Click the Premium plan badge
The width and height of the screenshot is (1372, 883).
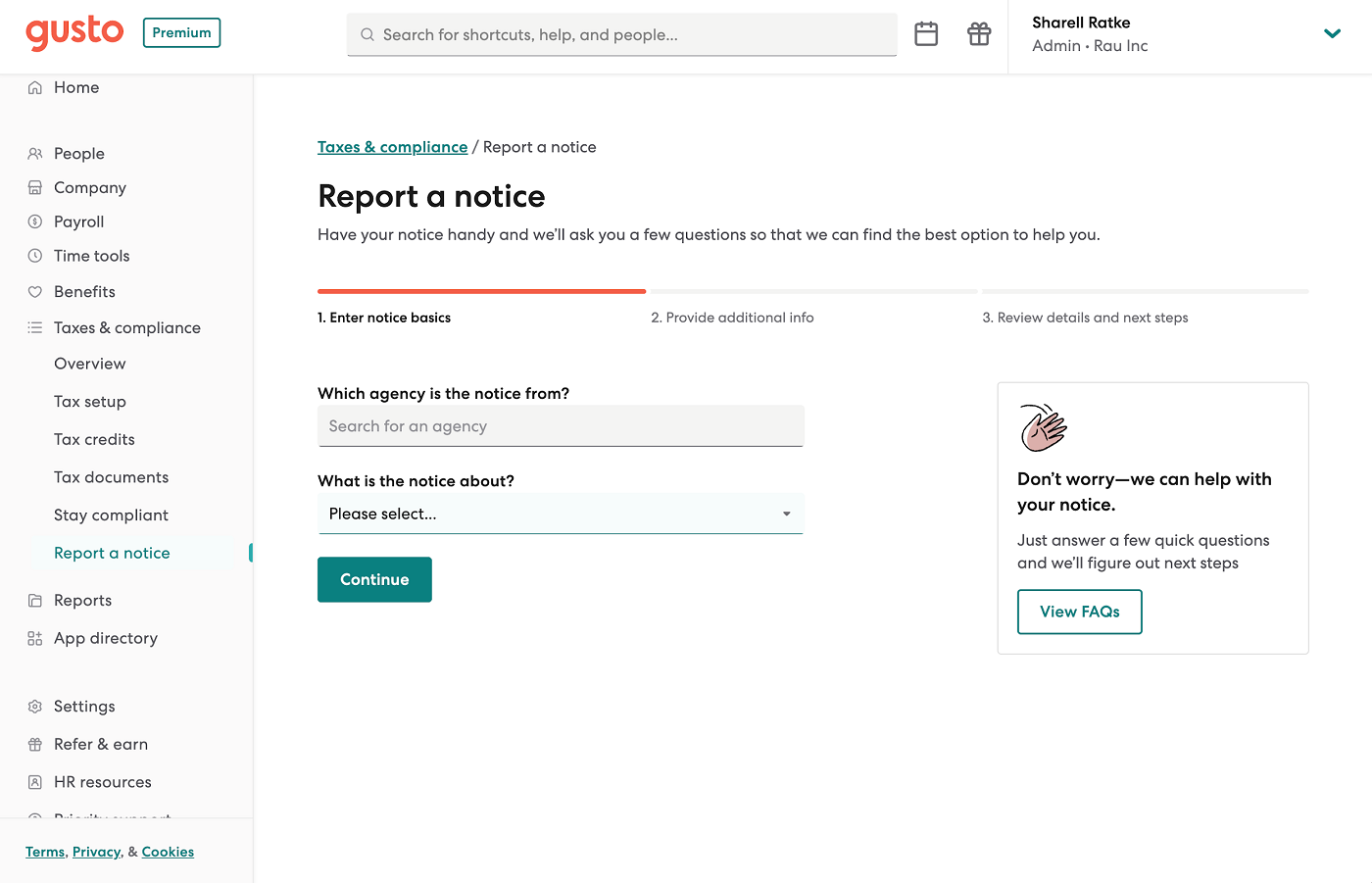[x=181, y=32]
